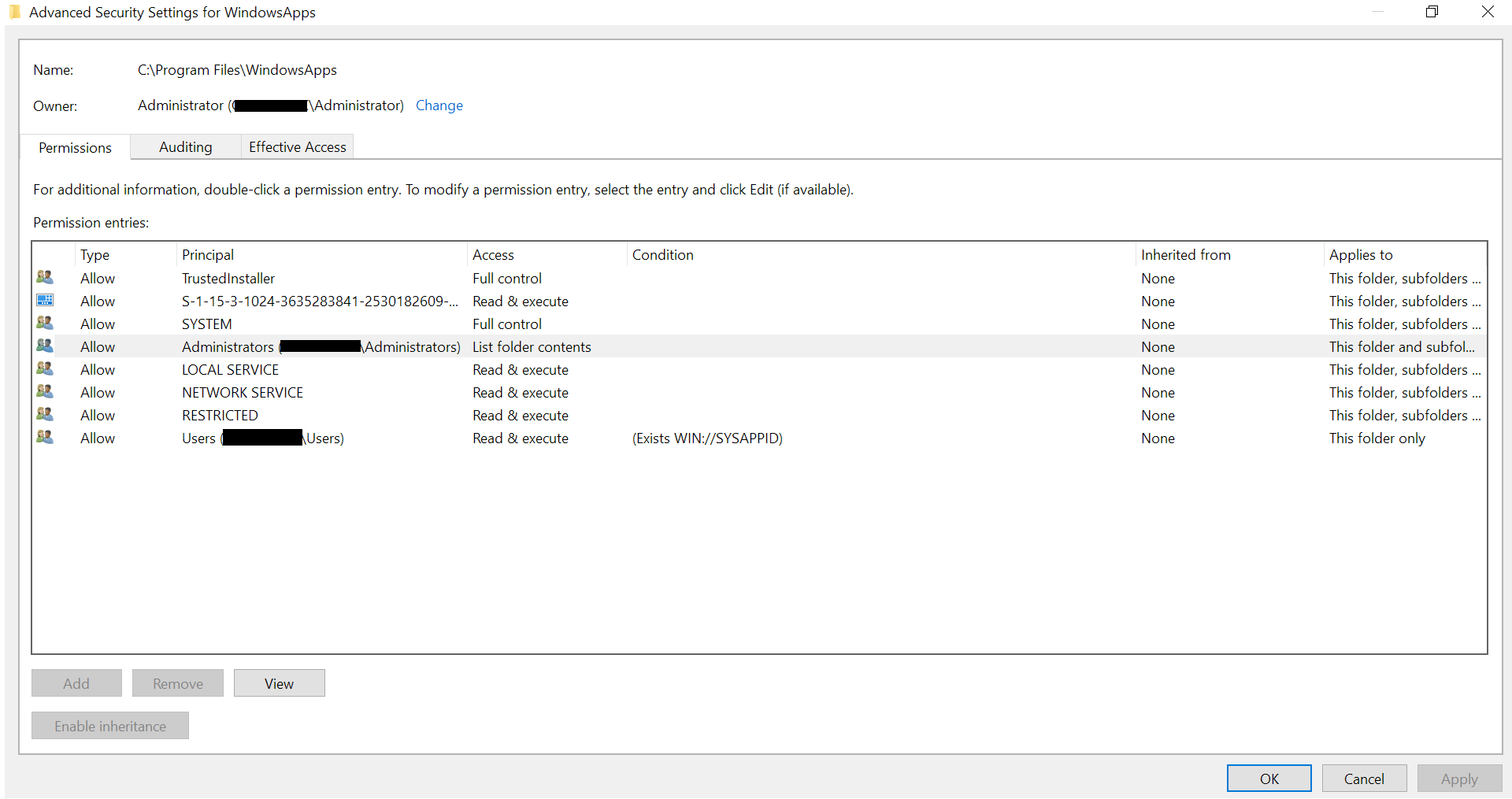Click the group icon beside RESTRICTED entry

pyautogui.click(x=45, y=414)
